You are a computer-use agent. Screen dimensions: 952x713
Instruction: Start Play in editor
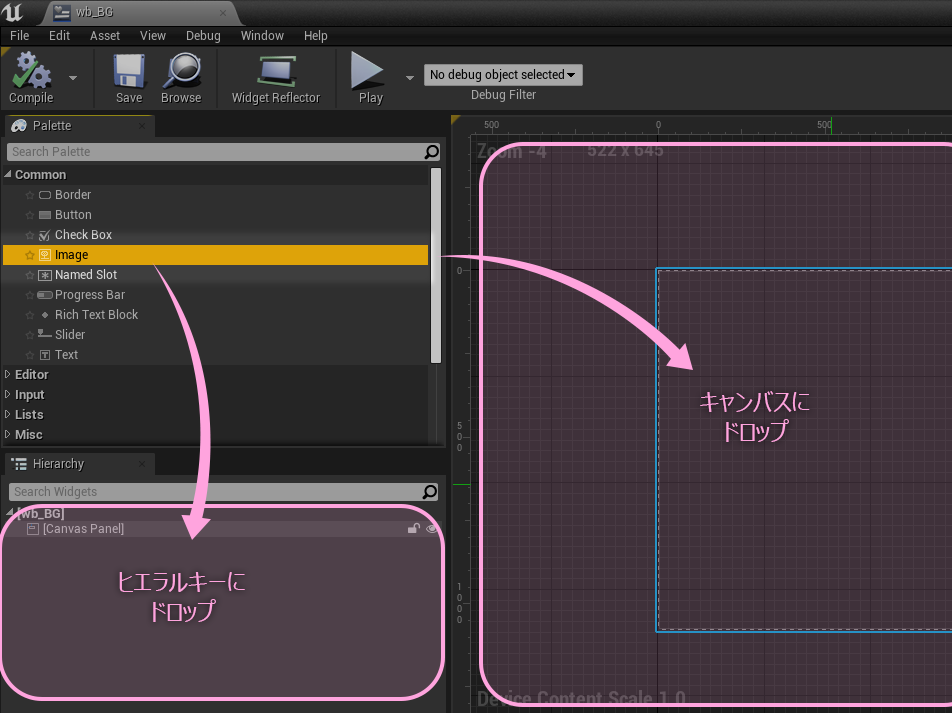[370, 78]
